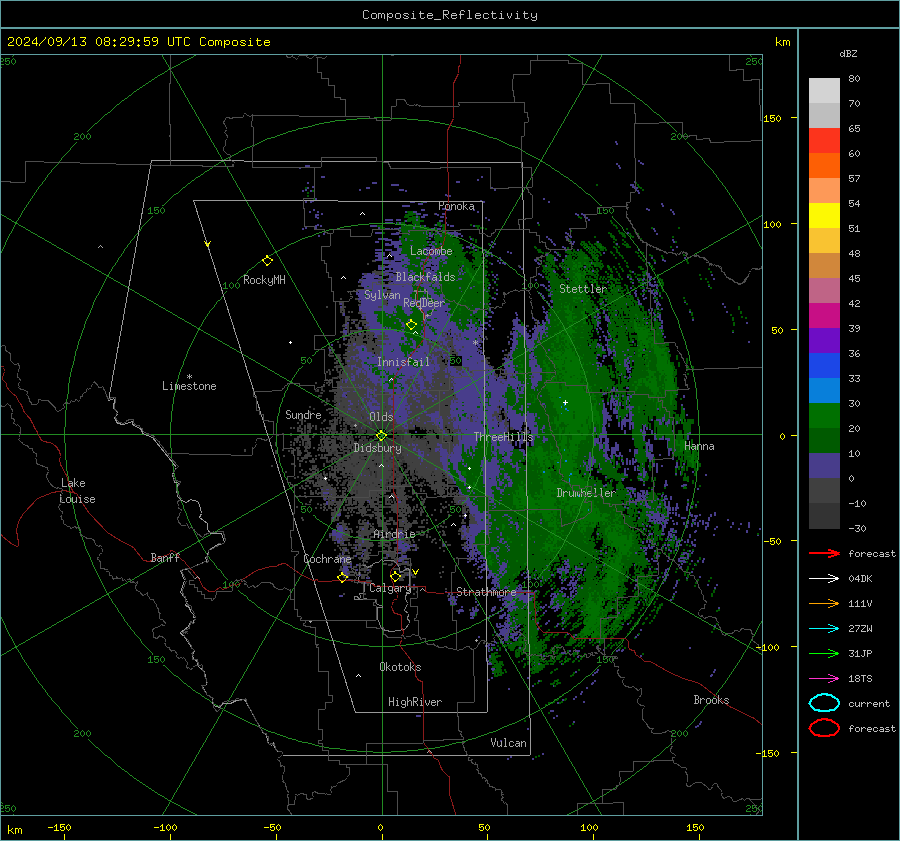Click the Sylvan label

(x=382, y=295)
